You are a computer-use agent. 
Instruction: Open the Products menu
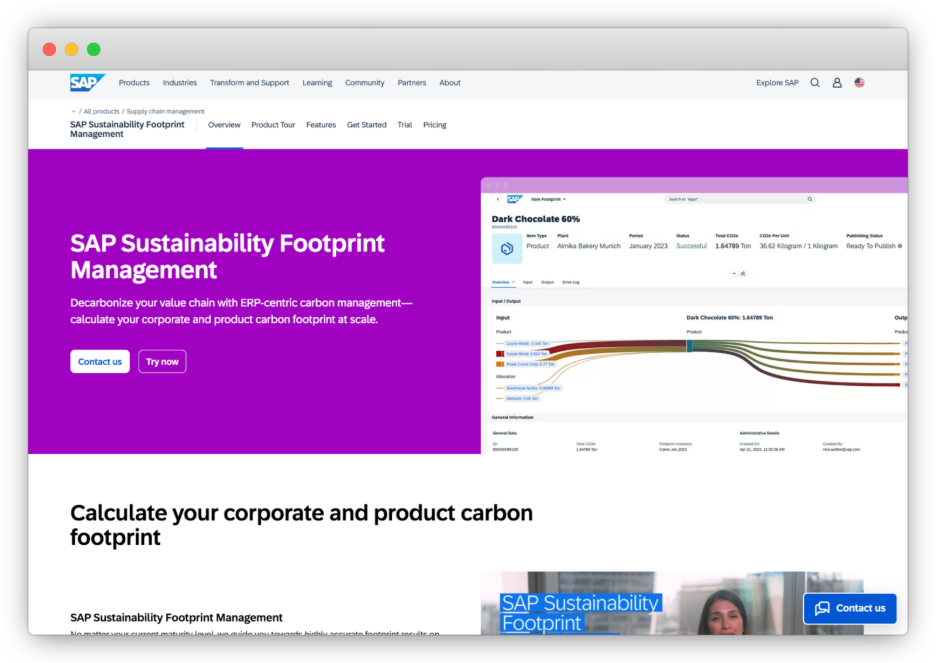pos(134,83)
